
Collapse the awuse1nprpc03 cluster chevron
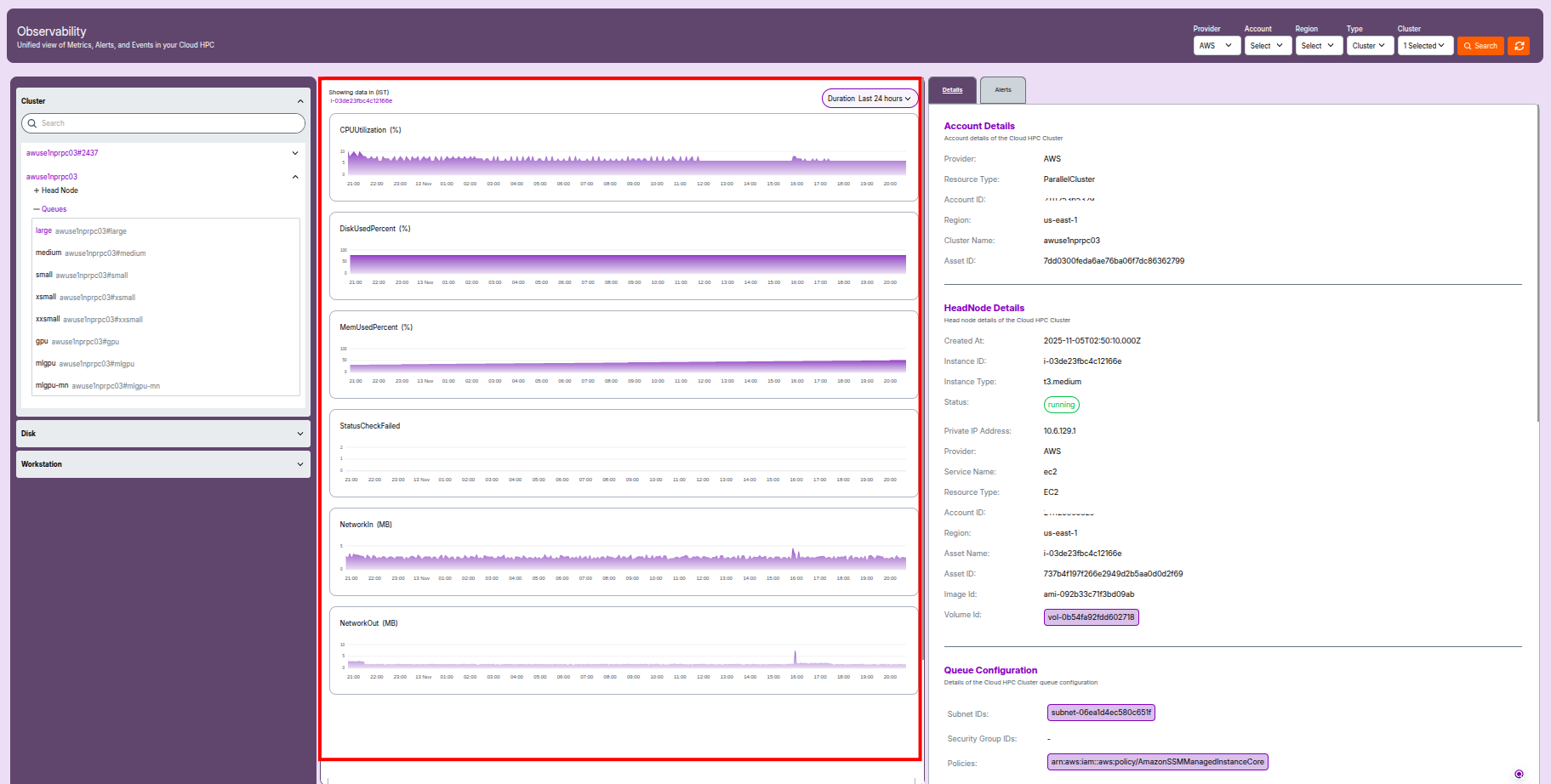pos(295,177)
